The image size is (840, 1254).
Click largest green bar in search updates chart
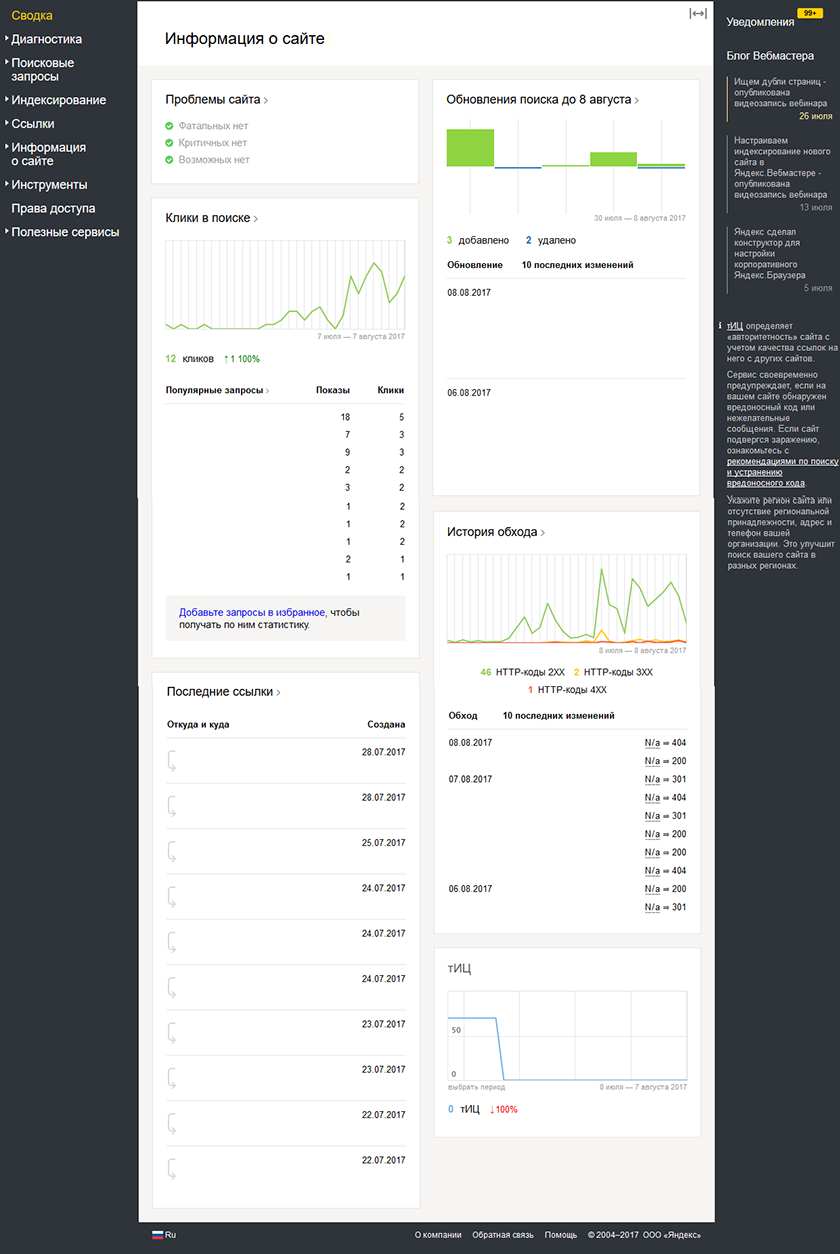[x=470, y=147]
